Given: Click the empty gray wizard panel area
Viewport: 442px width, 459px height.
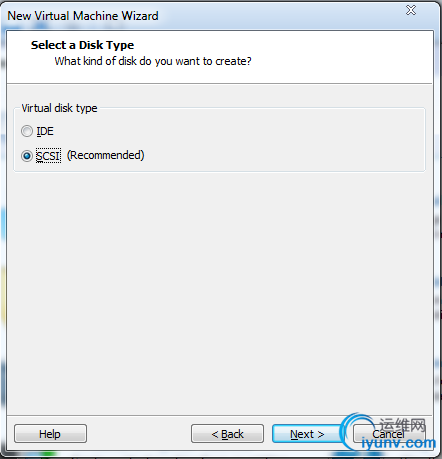Looking at the screenshot, I should (219, 293).
